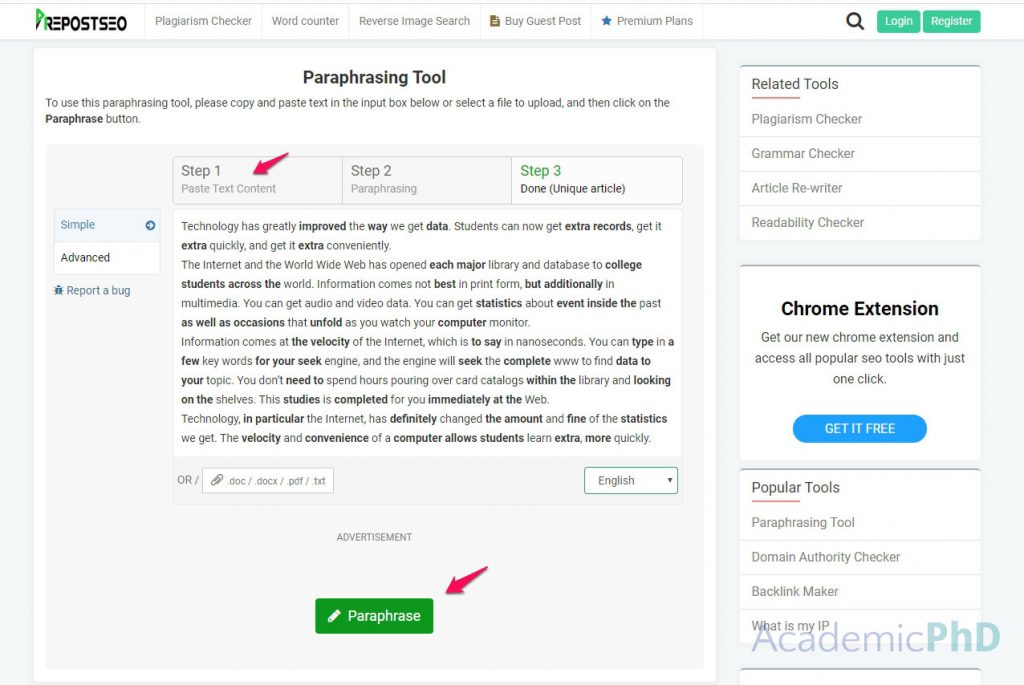This screenshot has width=1024, height=685.
Task: Click inside the paraphrased text area
Action: tap(427, 332)
